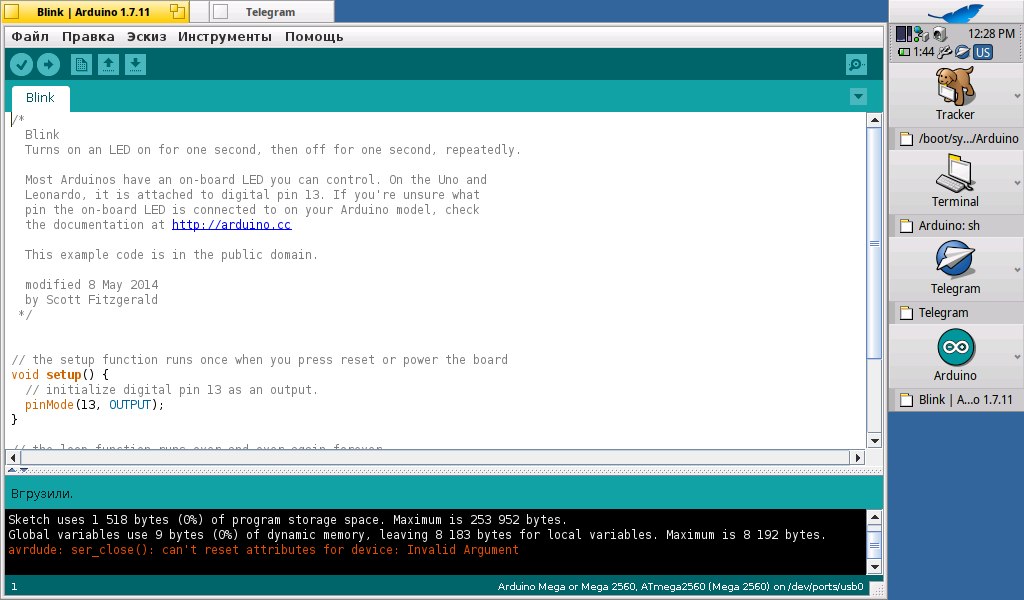The width and height of the screenshot is (1024, 600).
Task: Click the window resize corner knob
Action: point(877,588)
